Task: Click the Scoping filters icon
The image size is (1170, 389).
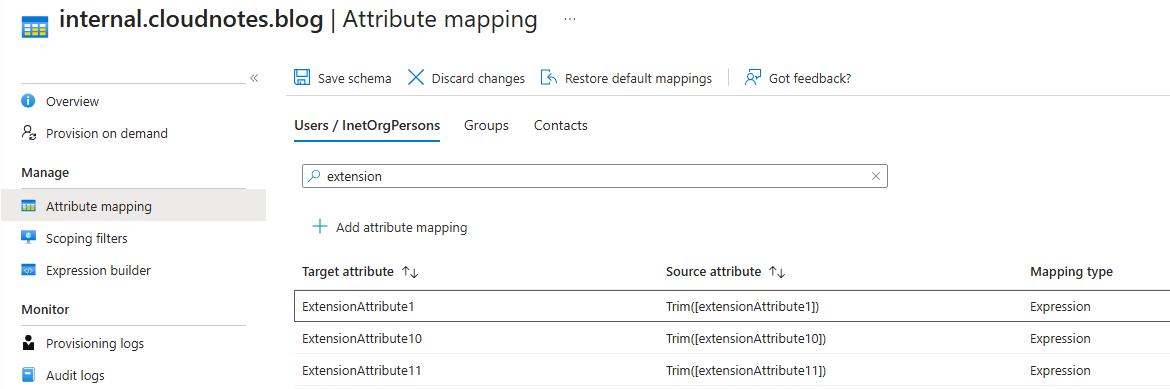Action: tap(29, 238)
